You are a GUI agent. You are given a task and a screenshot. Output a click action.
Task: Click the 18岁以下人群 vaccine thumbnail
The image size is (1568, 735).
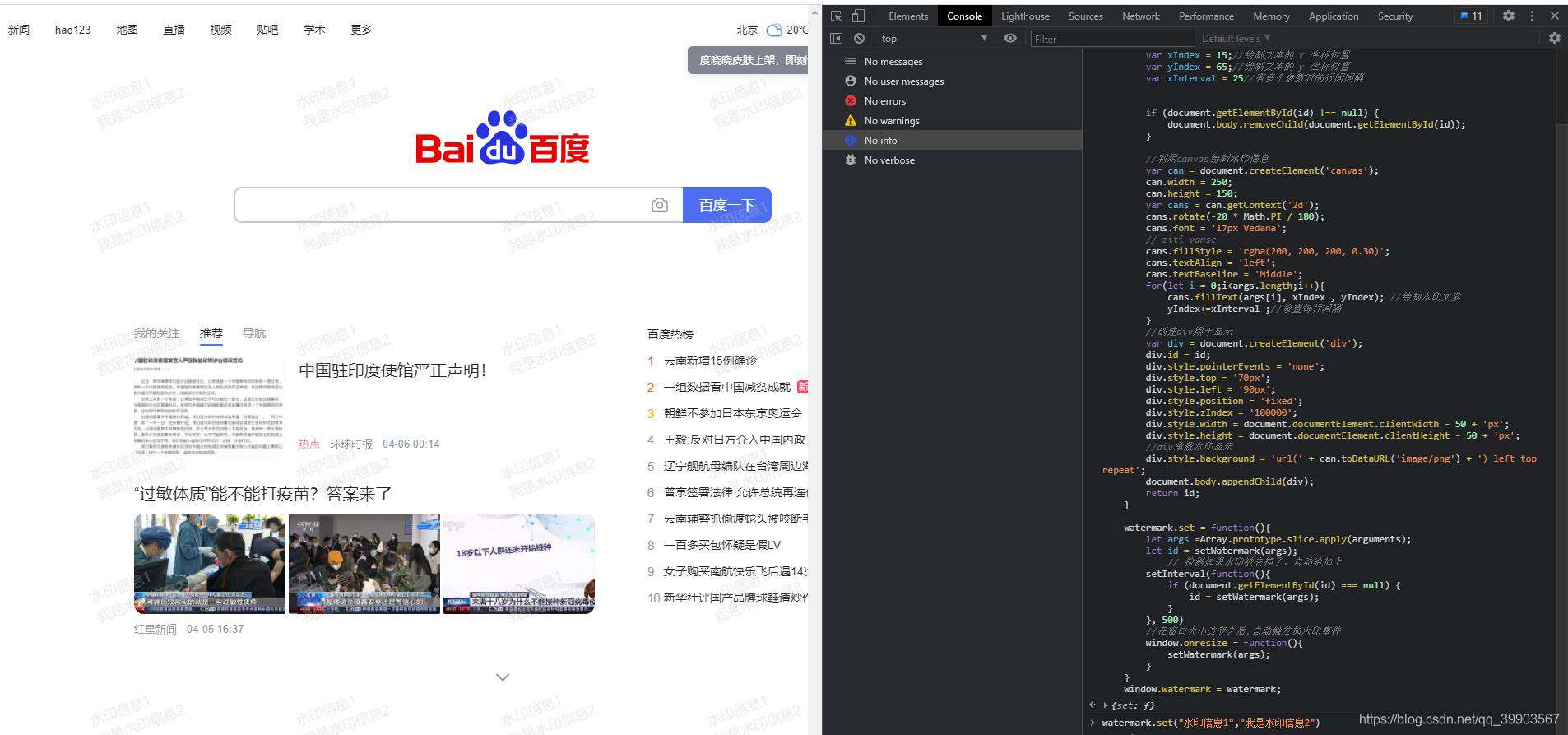pyautogui.click(x=518, y=564)
